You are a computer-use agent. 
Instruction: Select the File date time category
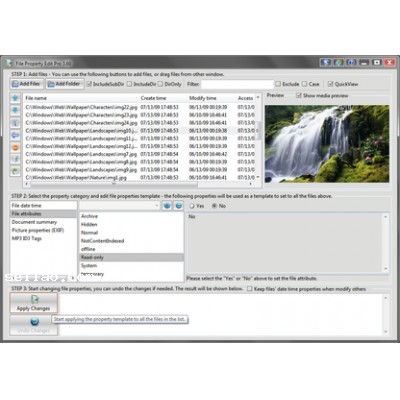43,205
